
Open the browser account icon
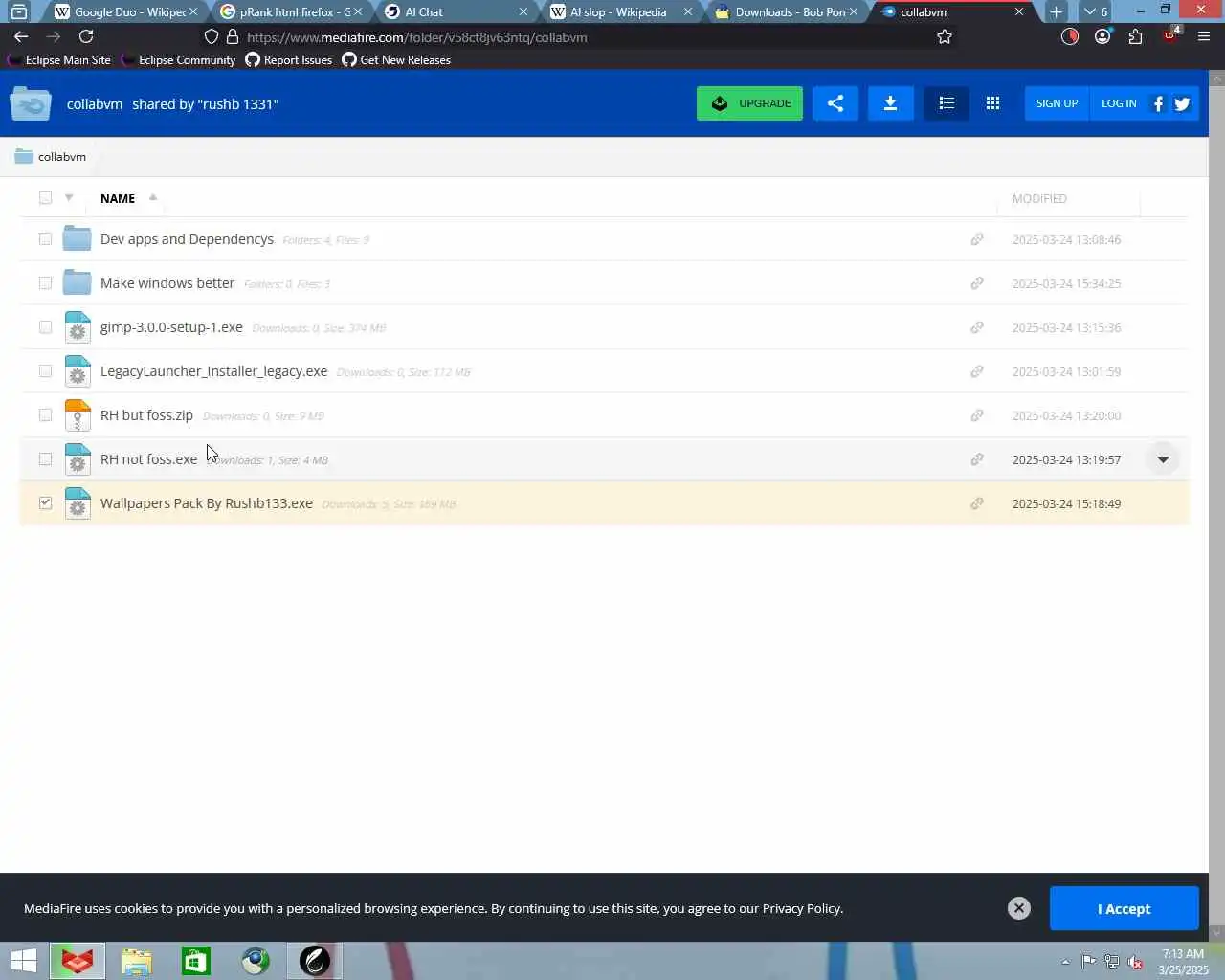(1102, 36)
